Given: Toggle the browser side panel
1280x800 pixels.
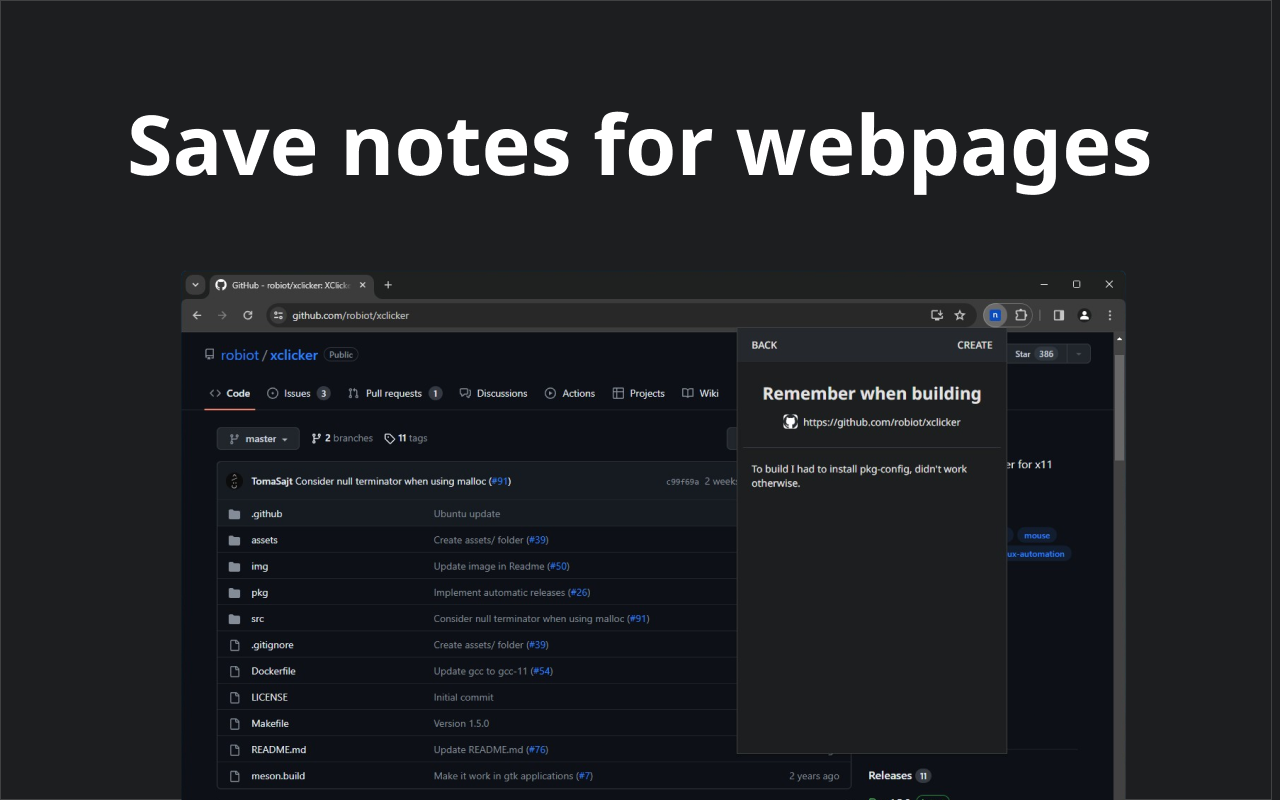Looking at the screenshot, I should tap(1058, 315).
